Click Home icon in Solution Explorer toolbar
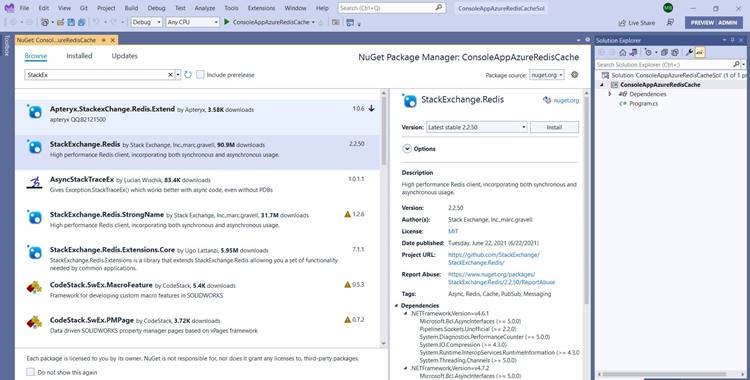This screenshot has height=380, width=750. 623,53
